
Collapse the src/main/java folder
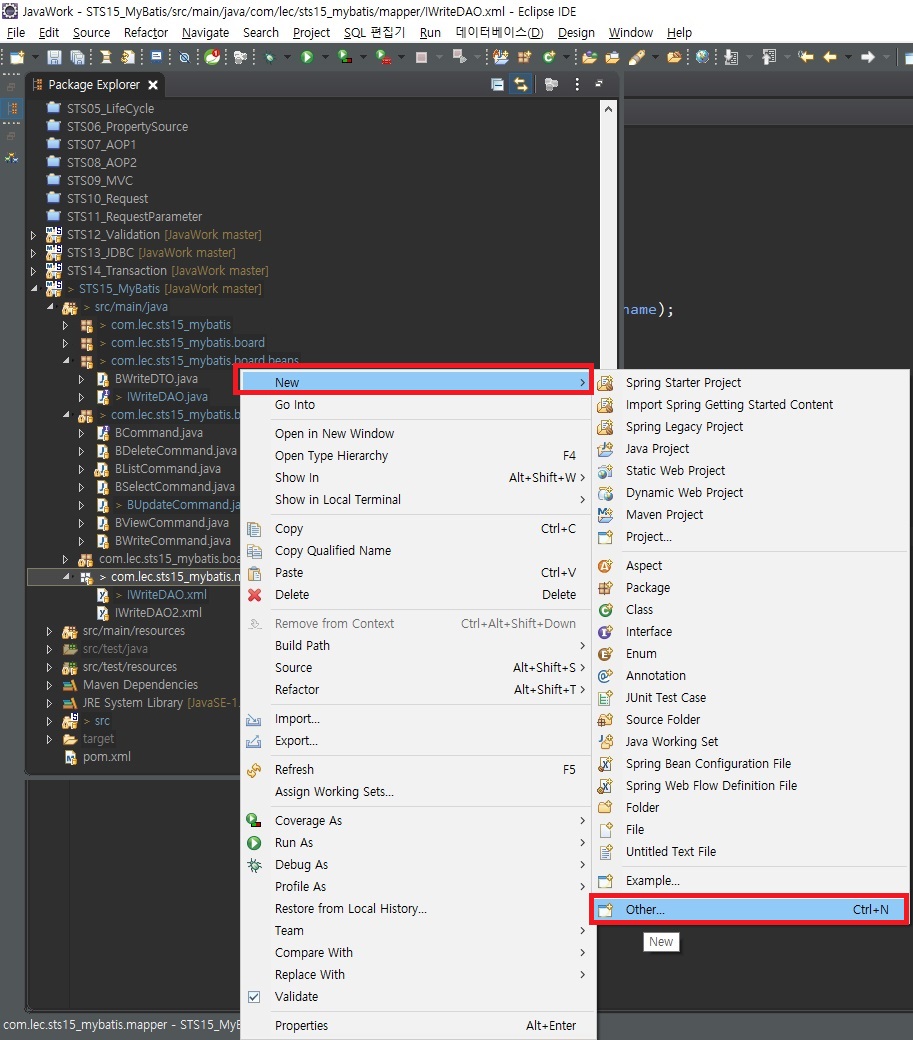tap(49, 306)
